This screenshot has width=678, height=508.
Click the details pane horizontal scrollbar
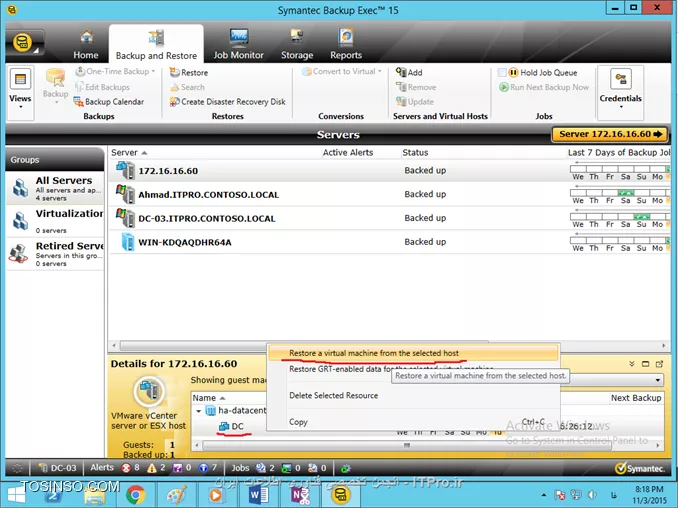coord(406,445)
